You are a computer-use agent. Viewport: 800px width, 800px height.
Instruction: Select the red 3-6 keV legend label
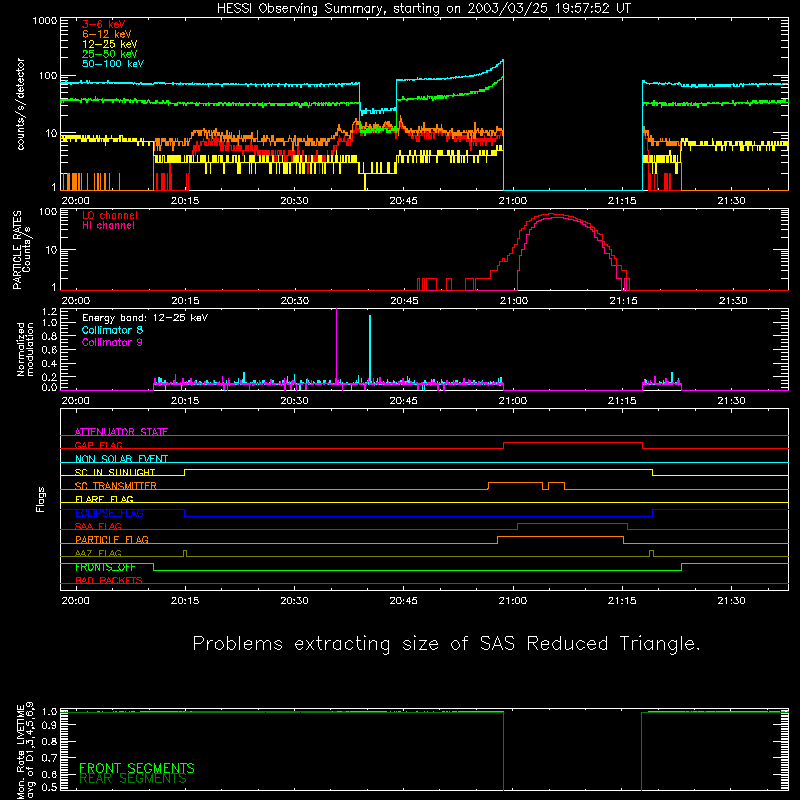[x=103, y=24]
